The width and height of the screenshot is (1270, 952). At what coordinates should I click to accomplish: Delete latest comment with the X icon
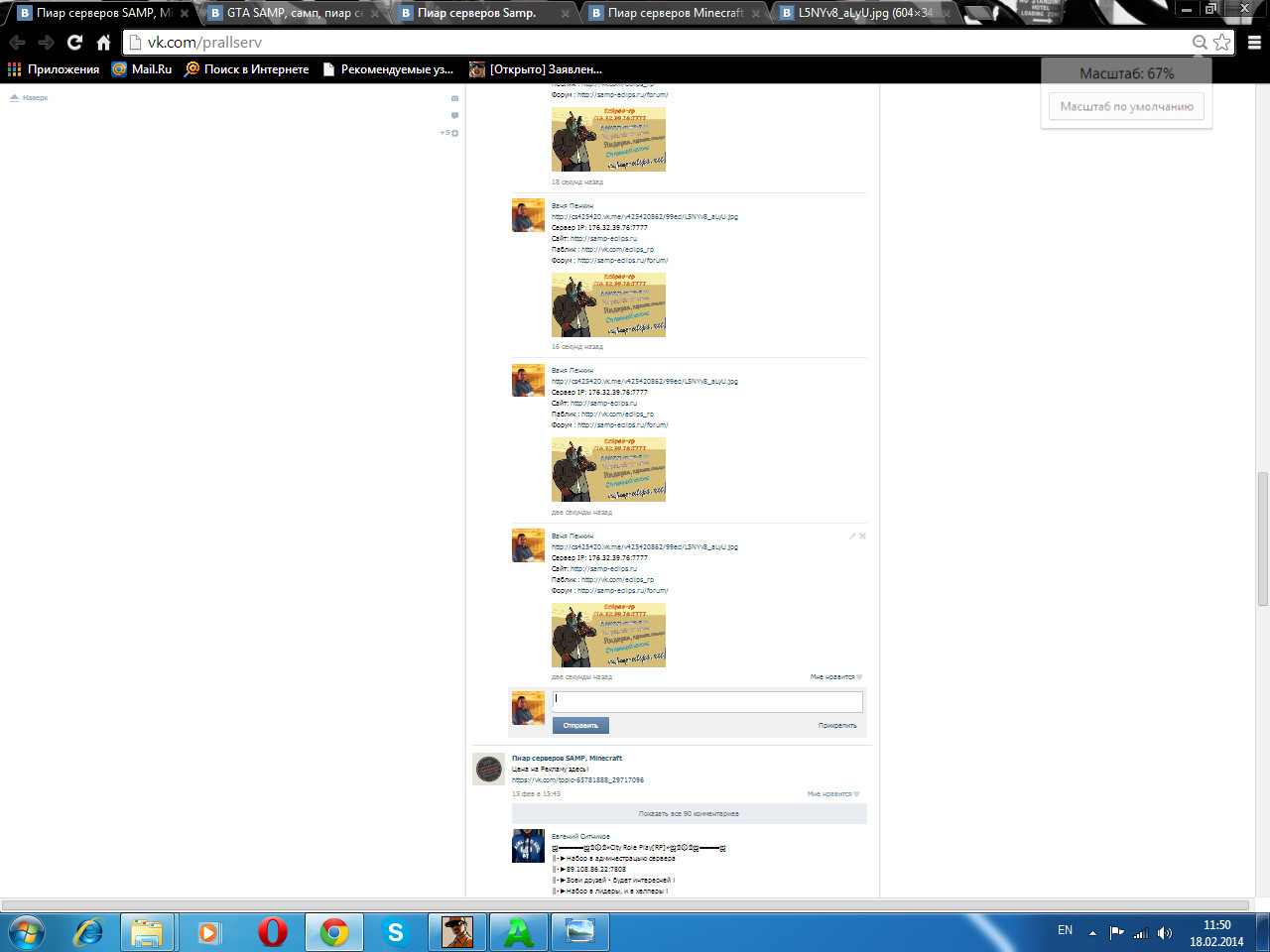[x=862, y=535]
